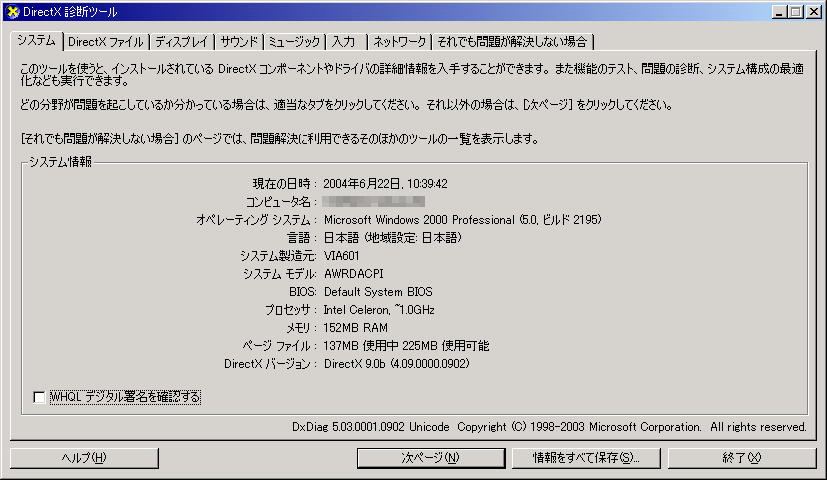Click the date value 2004年6月22日, 10:39:42
827x480 pixels.
pos(385,184)
